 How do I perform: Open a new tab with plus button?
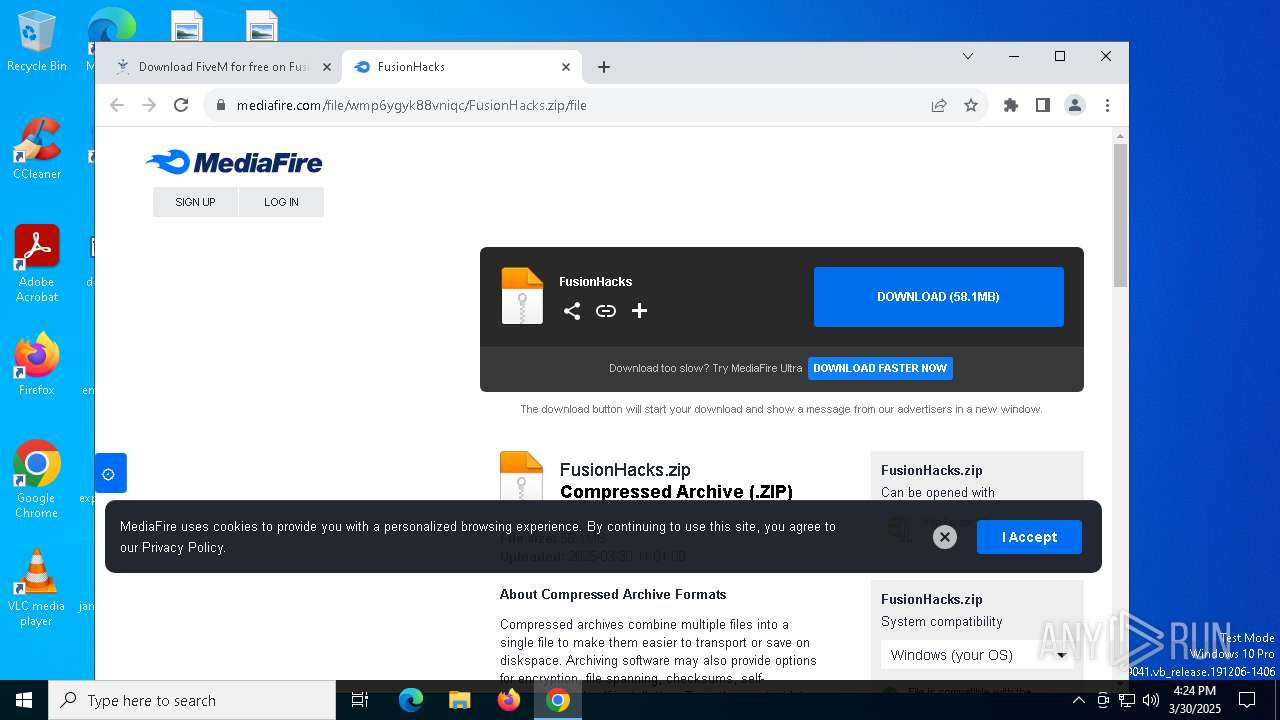[604, 67]
